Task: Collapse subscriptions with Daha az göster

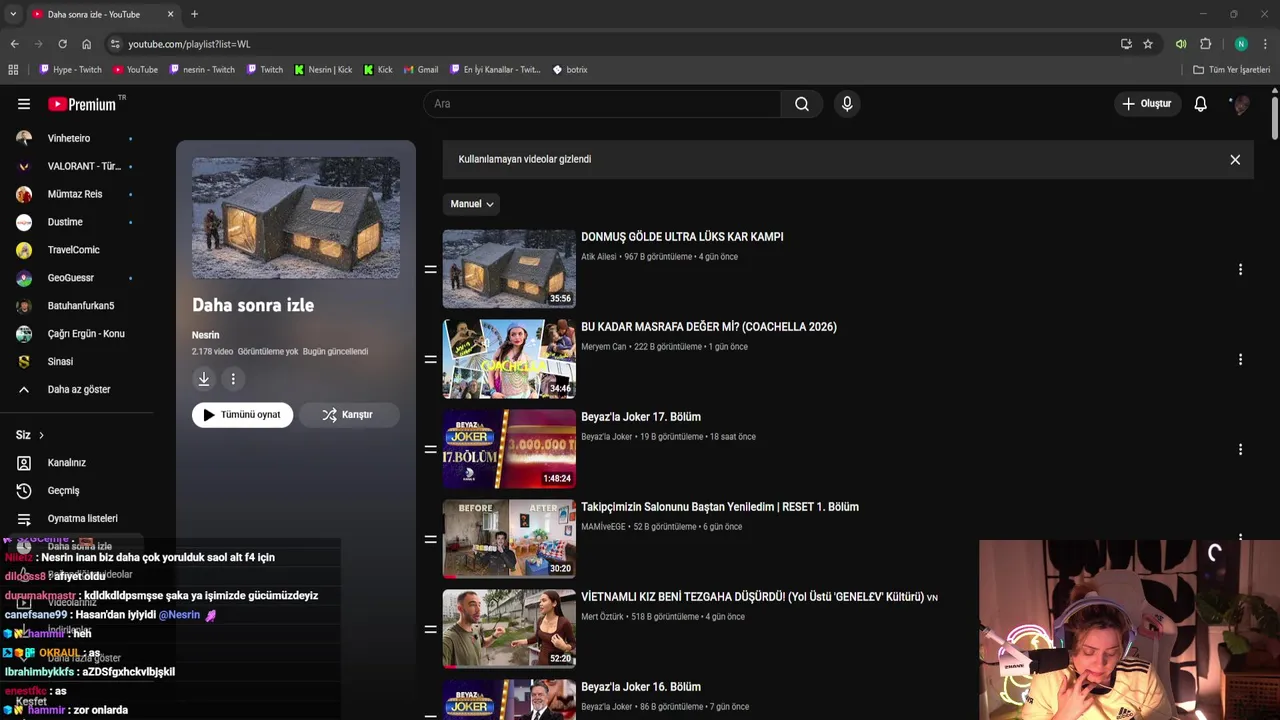Action: point(77,390)
